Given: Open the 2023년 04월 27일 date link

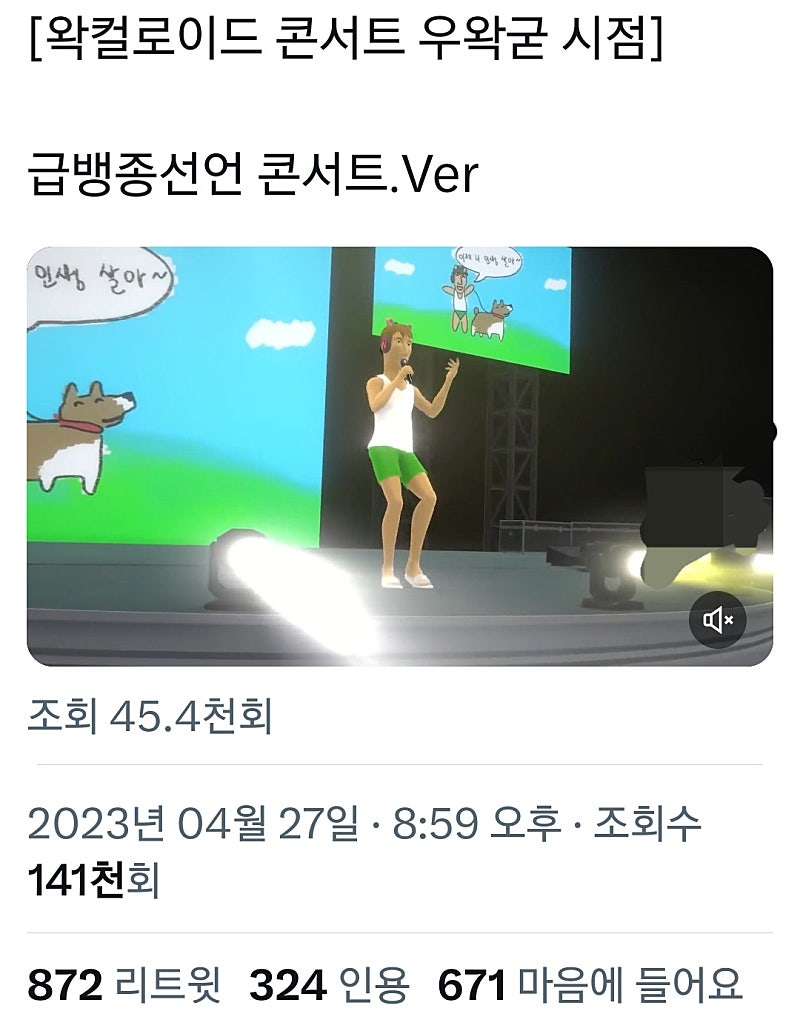Looking at the screenshot, I should 193,823.
